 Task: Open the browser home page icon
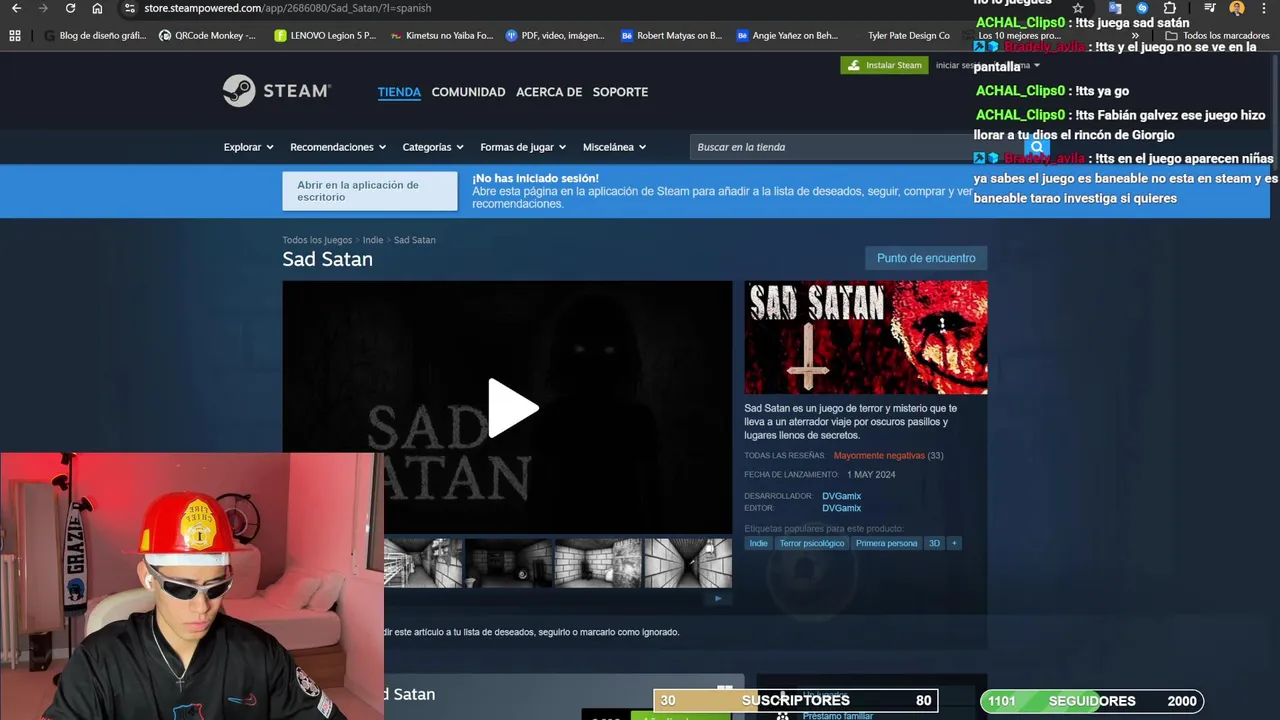pyautogui.click(x=97, y=8)
